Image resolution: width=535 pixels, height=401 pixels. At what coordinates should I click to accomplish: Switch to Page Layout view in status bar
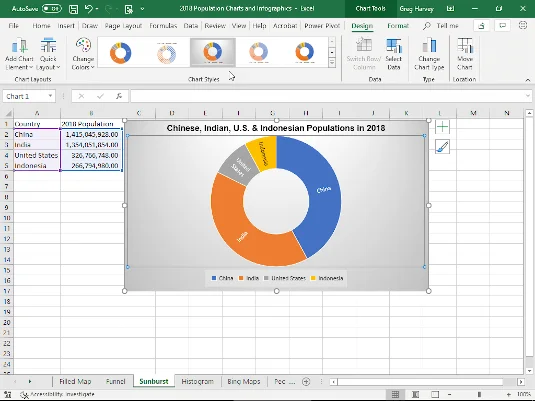(415, 395)
